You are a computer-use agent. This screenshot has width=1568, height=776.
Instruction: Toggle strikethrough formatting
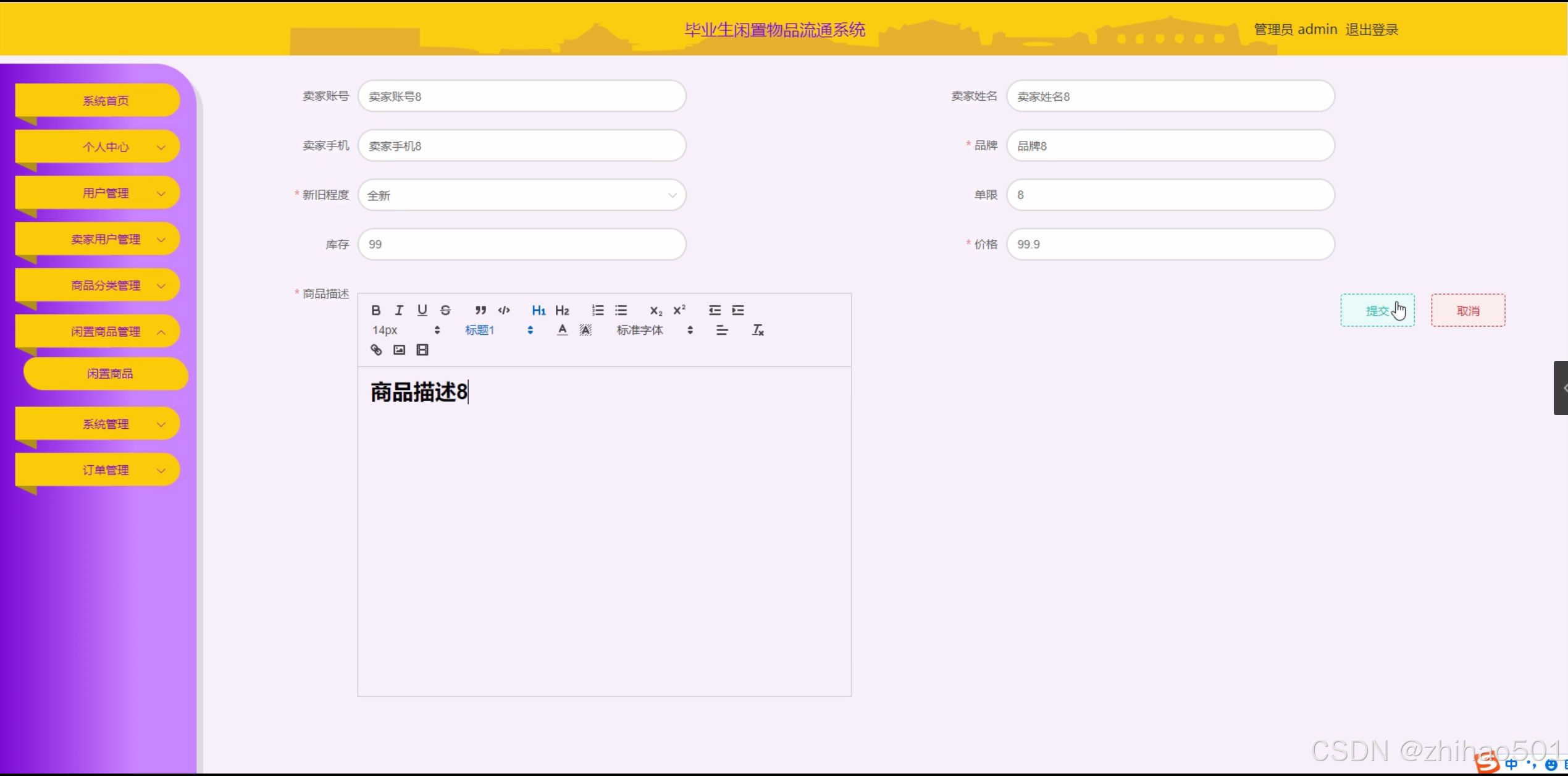point(445,310)
